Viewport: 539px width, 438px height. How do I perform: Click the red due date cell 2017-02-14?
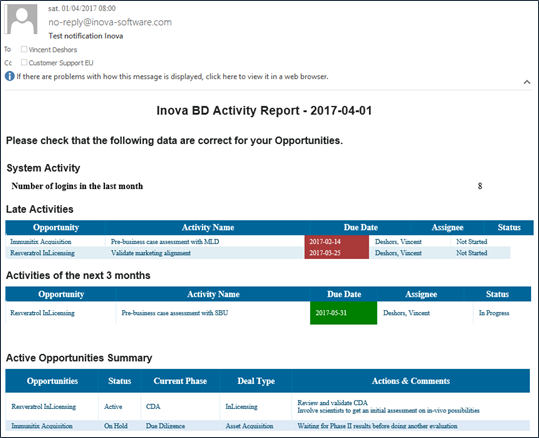click(337, 241)
